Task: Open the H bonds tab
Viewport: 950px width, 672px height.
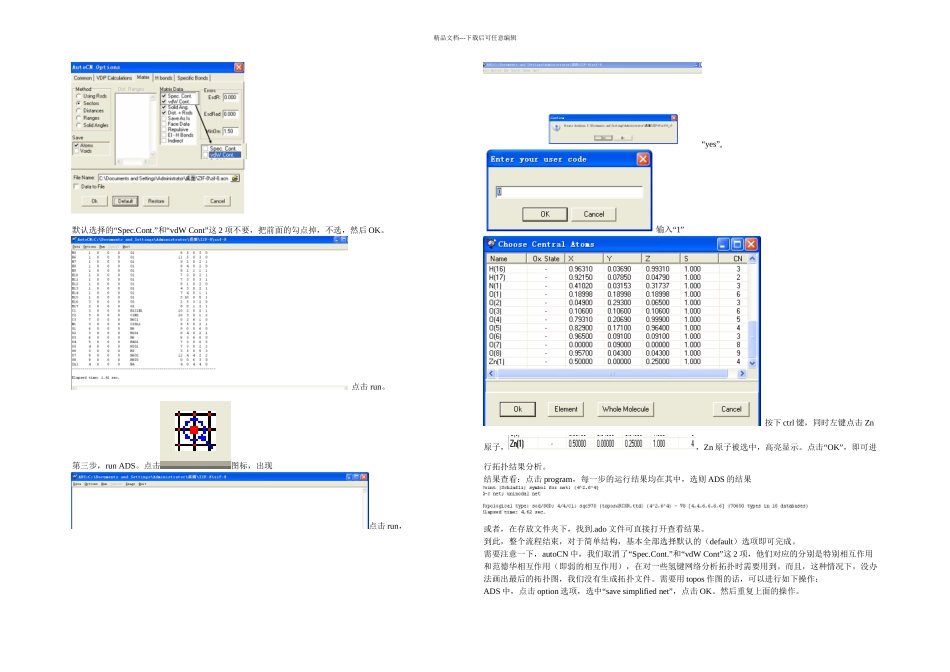Action: [x=164, y=78]
